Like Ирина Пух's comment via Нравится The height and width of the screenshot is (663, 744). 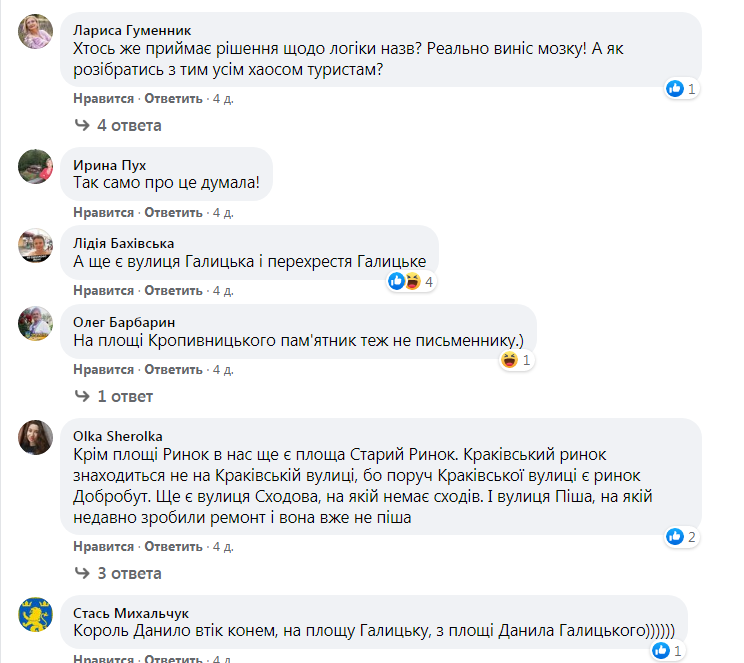103,213
